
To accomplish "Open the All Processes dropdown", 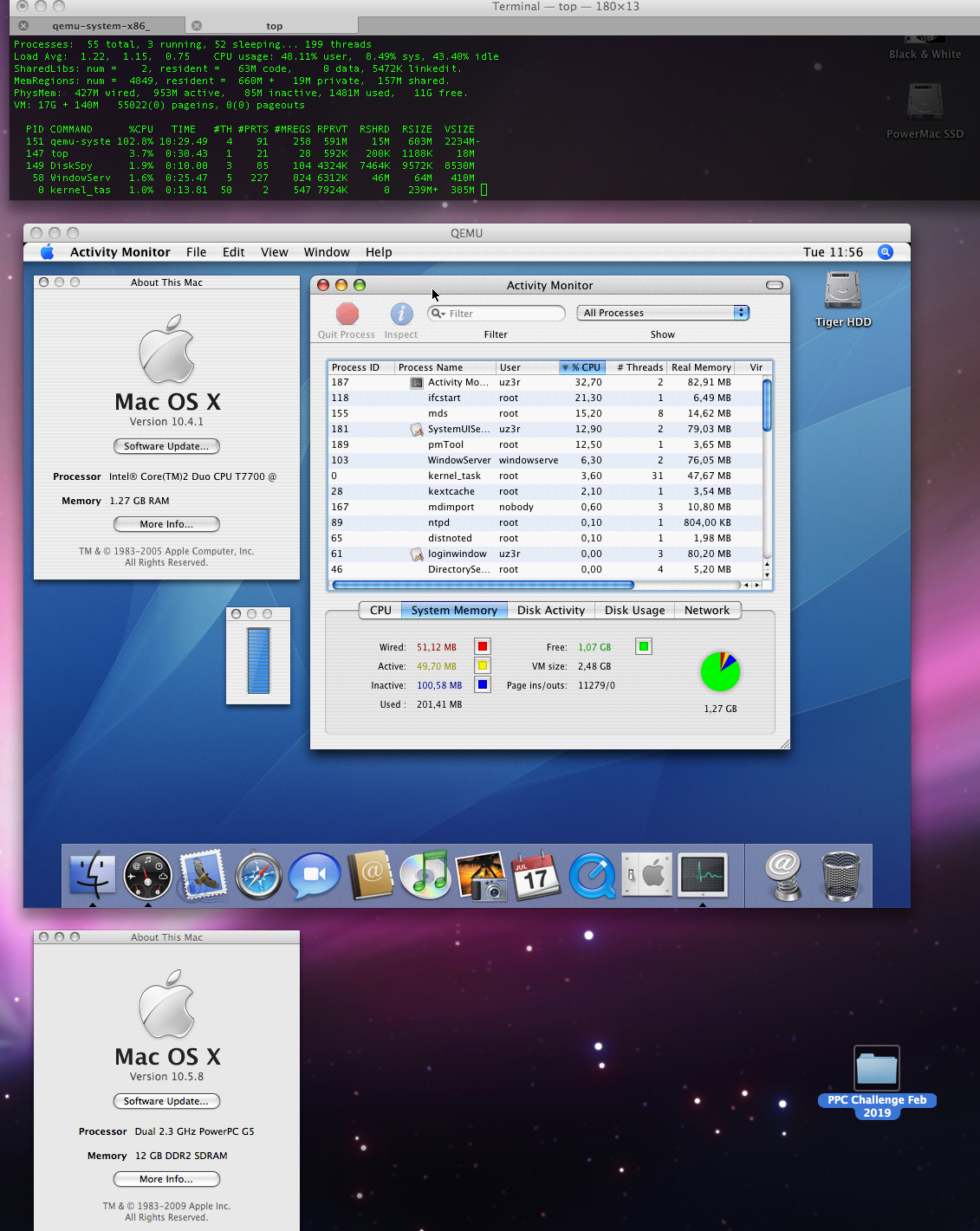I will pyautogui.click(x=663, y=313).
